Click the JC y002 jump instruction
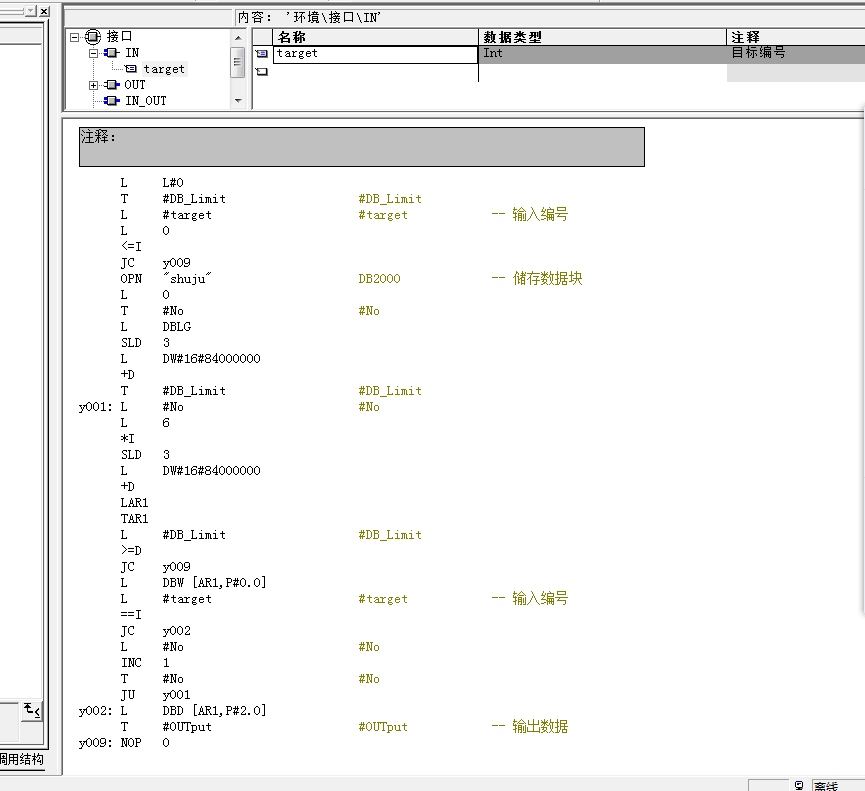865x791 pixels. 156,630
